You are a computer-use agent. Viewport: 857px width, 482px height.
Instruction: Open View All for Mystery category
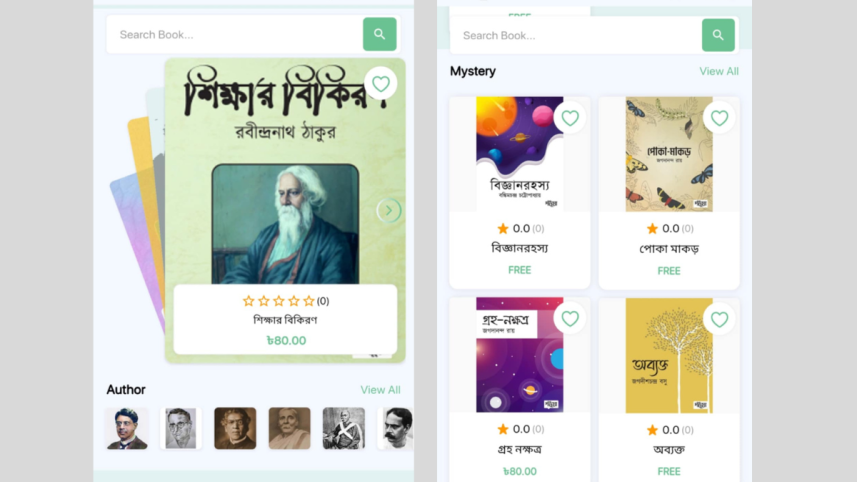pyautogui.click(x=719, y=71)
